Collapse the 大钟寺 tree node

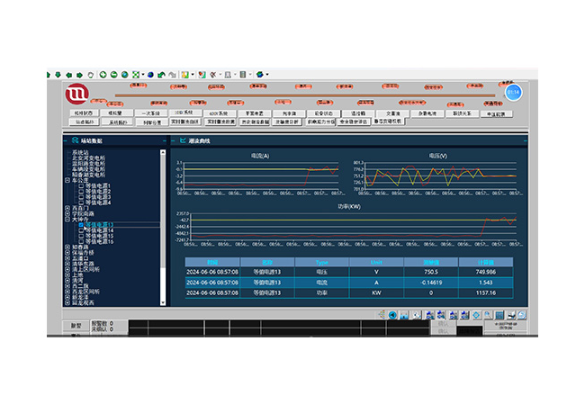click(x=67, y=219)
